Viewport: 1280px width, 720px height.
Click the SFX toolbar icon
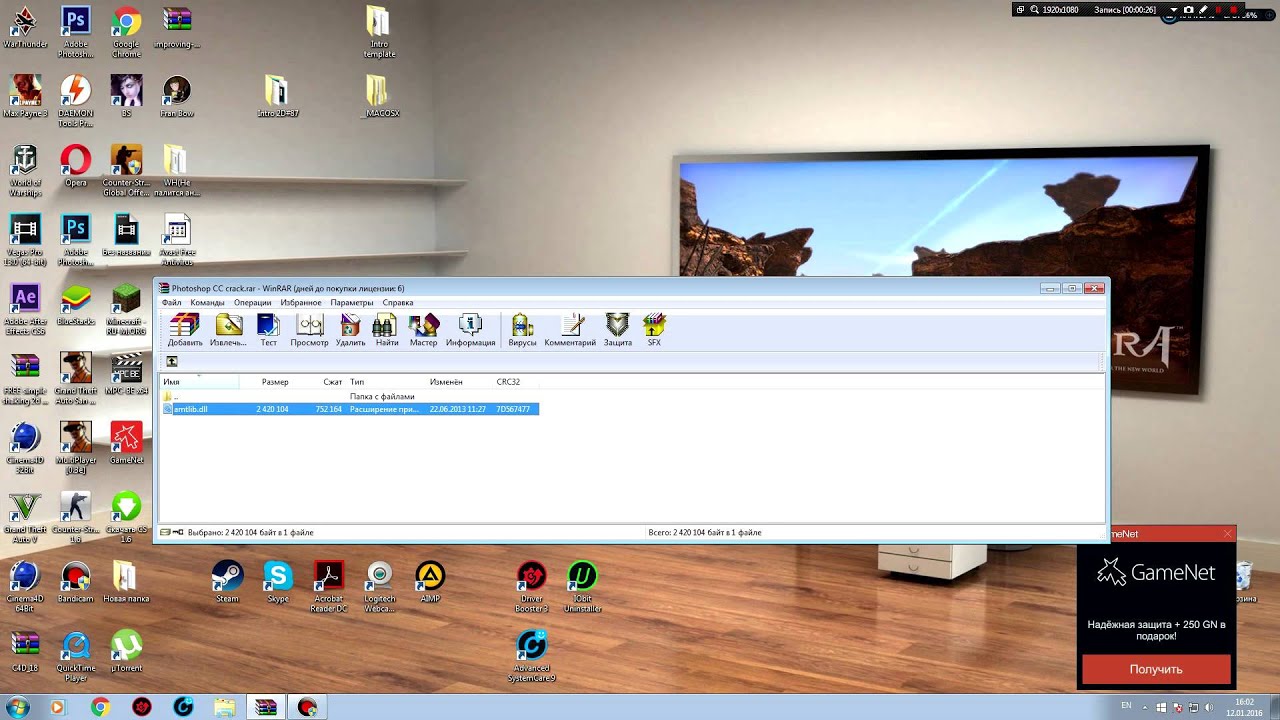click(x=654, y=330)
